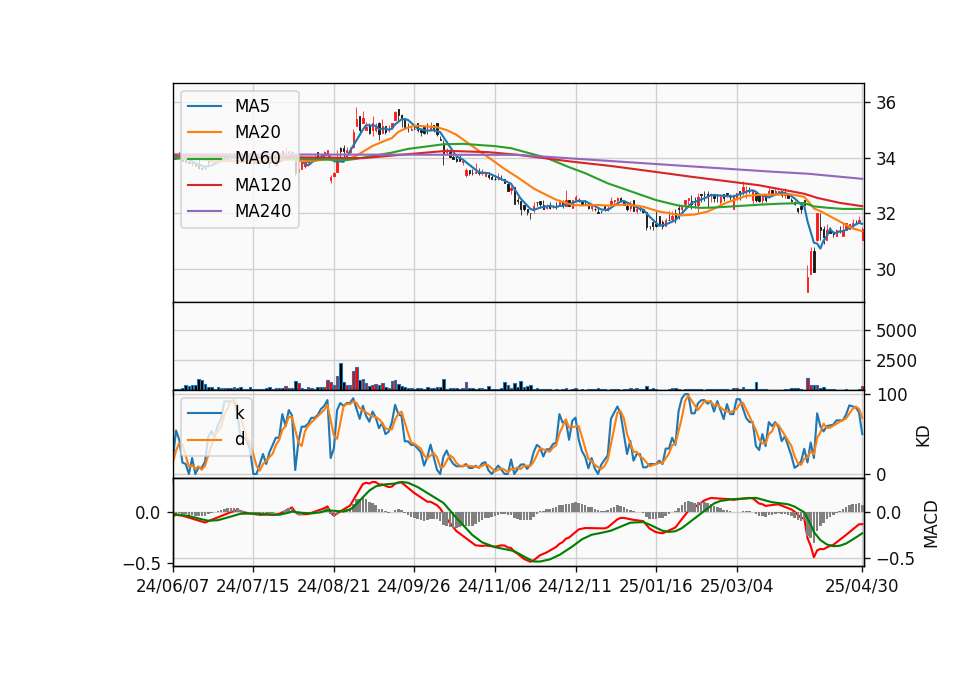The width and height of the screenshot is (960, 690).
Task: Click the MA60 legend label
Action: point(257,158)
